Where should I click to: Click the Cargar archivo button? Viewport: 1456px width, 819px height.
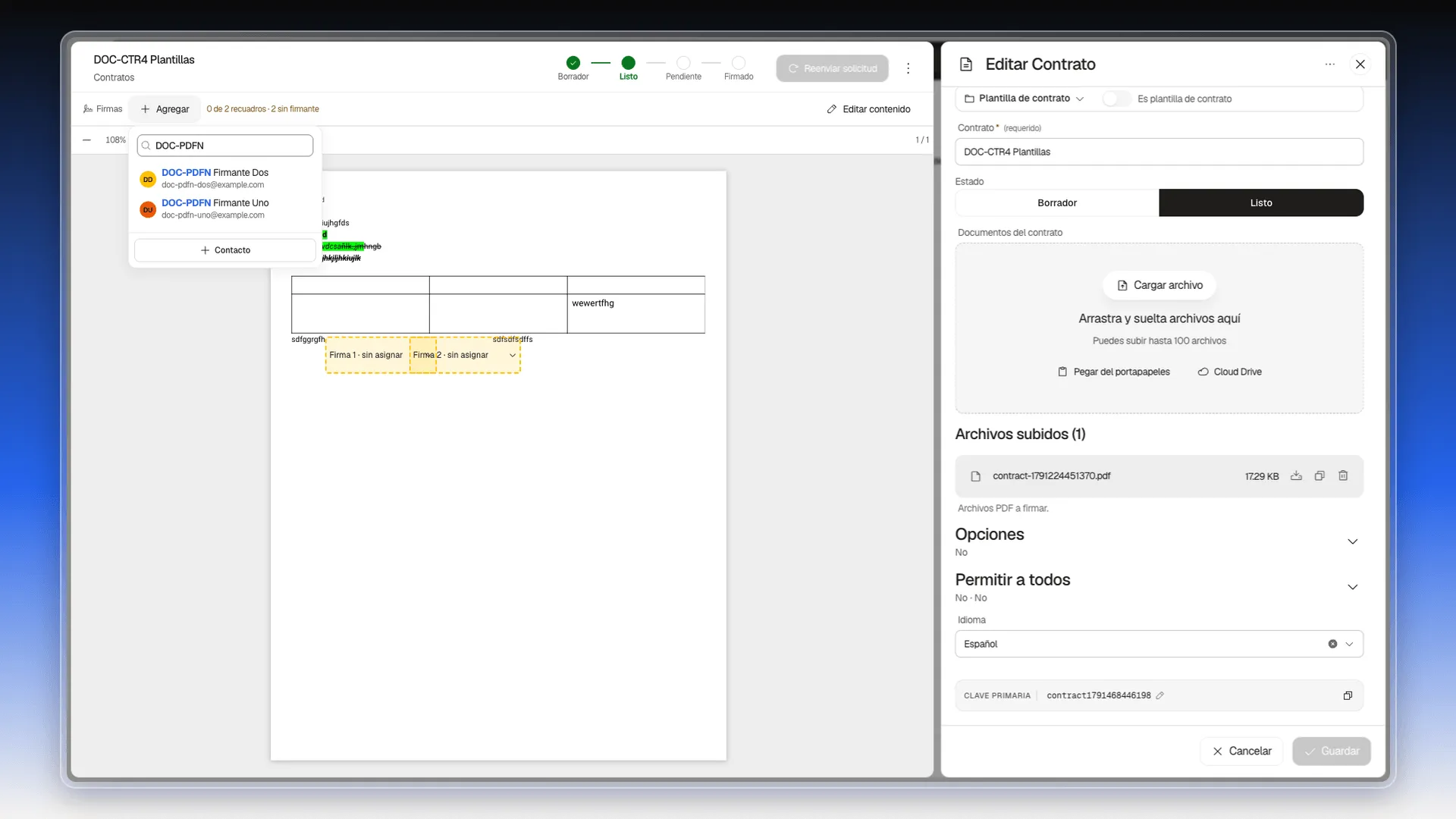[1159, 285]
